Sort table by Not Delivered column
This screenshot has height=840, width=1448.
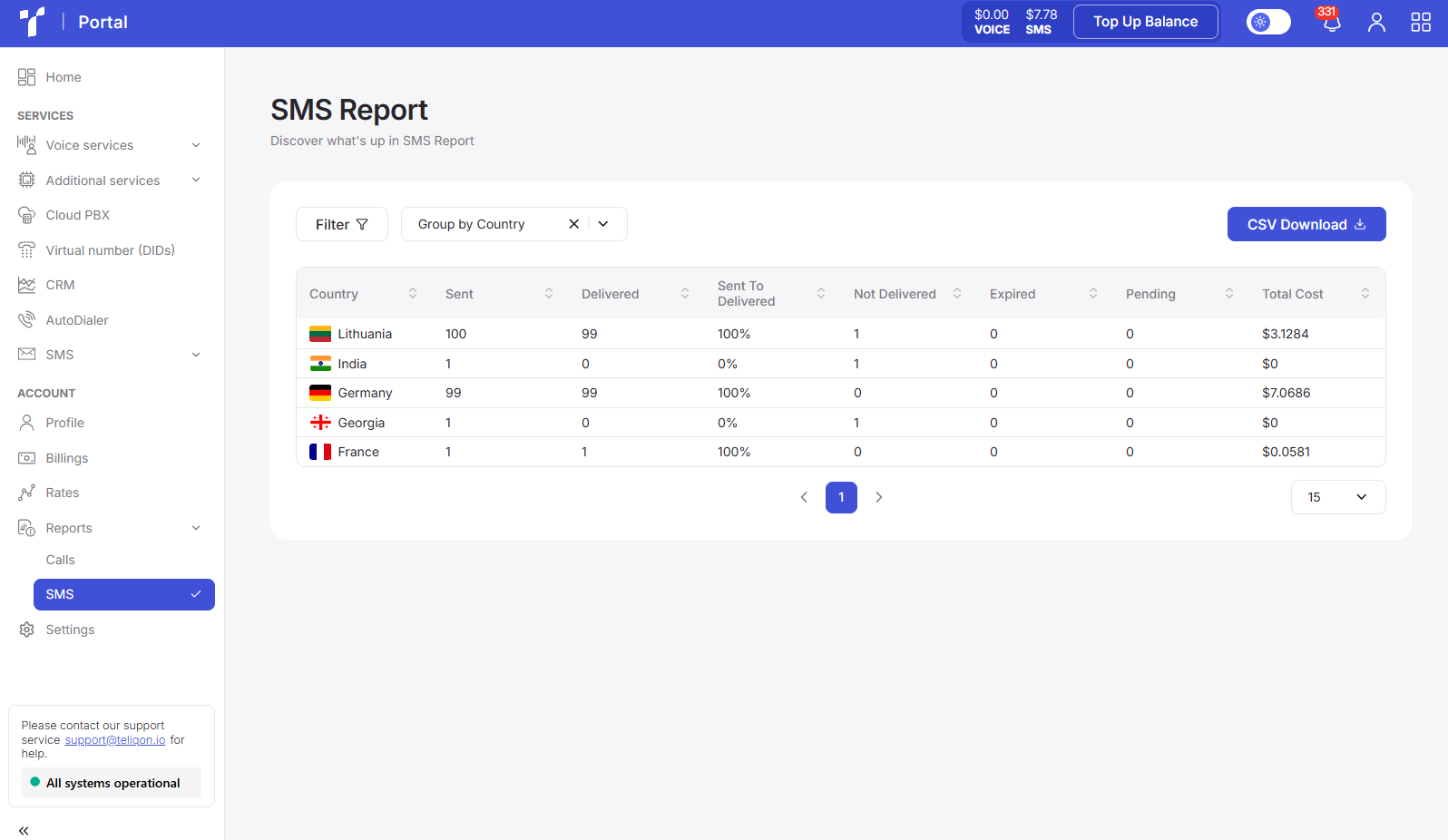[x=957, y=293]
